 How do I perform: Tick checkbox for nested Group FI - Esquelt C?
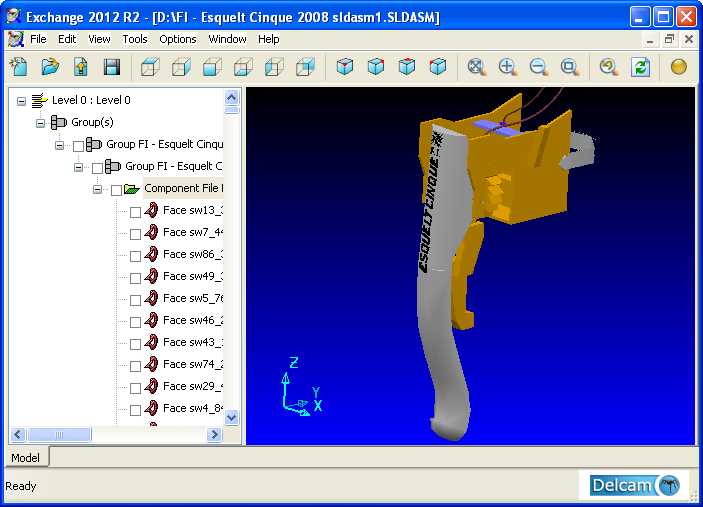97,168
